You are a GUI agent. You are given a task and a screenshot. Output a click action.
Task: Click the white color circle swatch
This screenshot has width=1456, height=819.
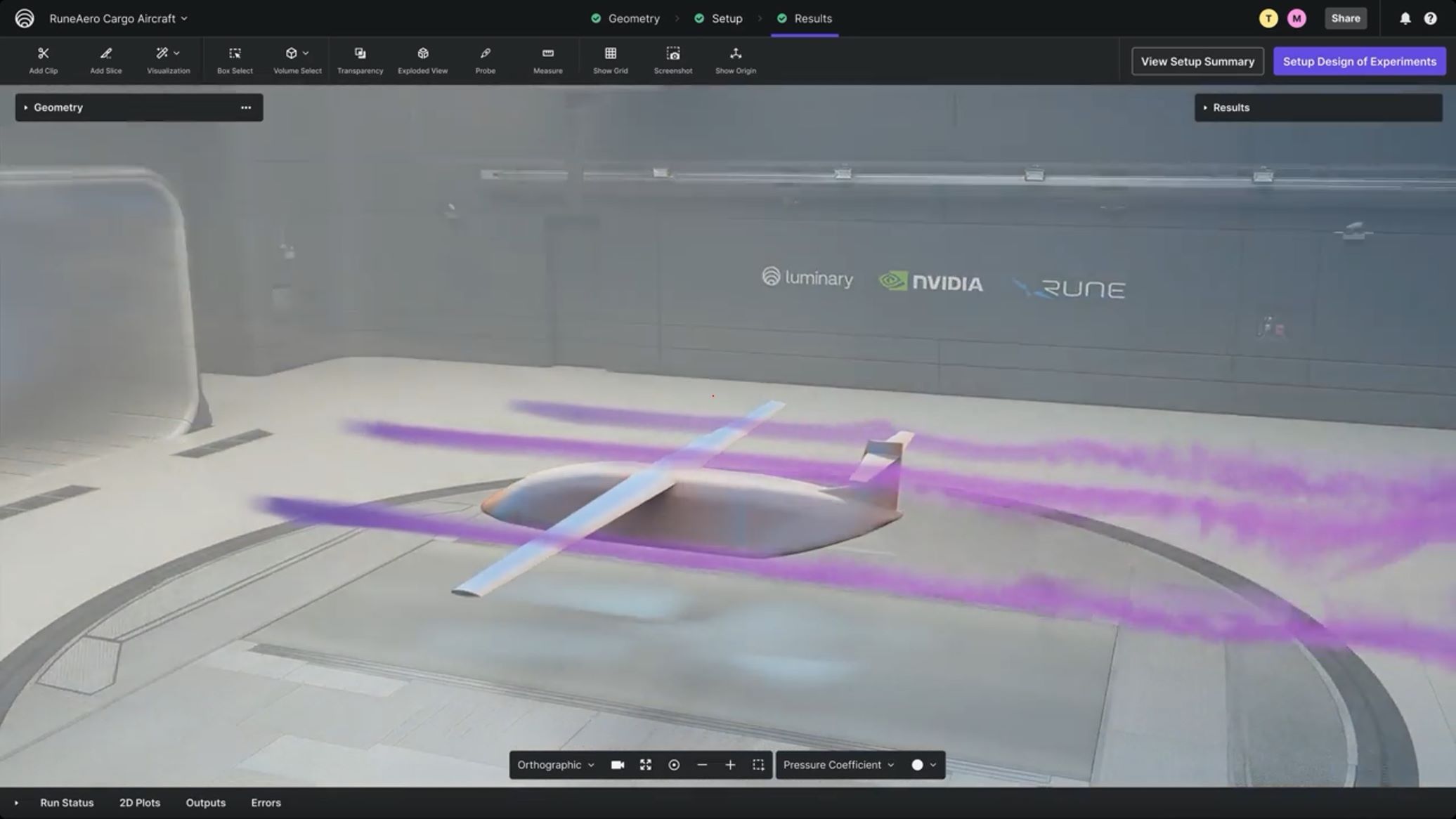(917, 765)
